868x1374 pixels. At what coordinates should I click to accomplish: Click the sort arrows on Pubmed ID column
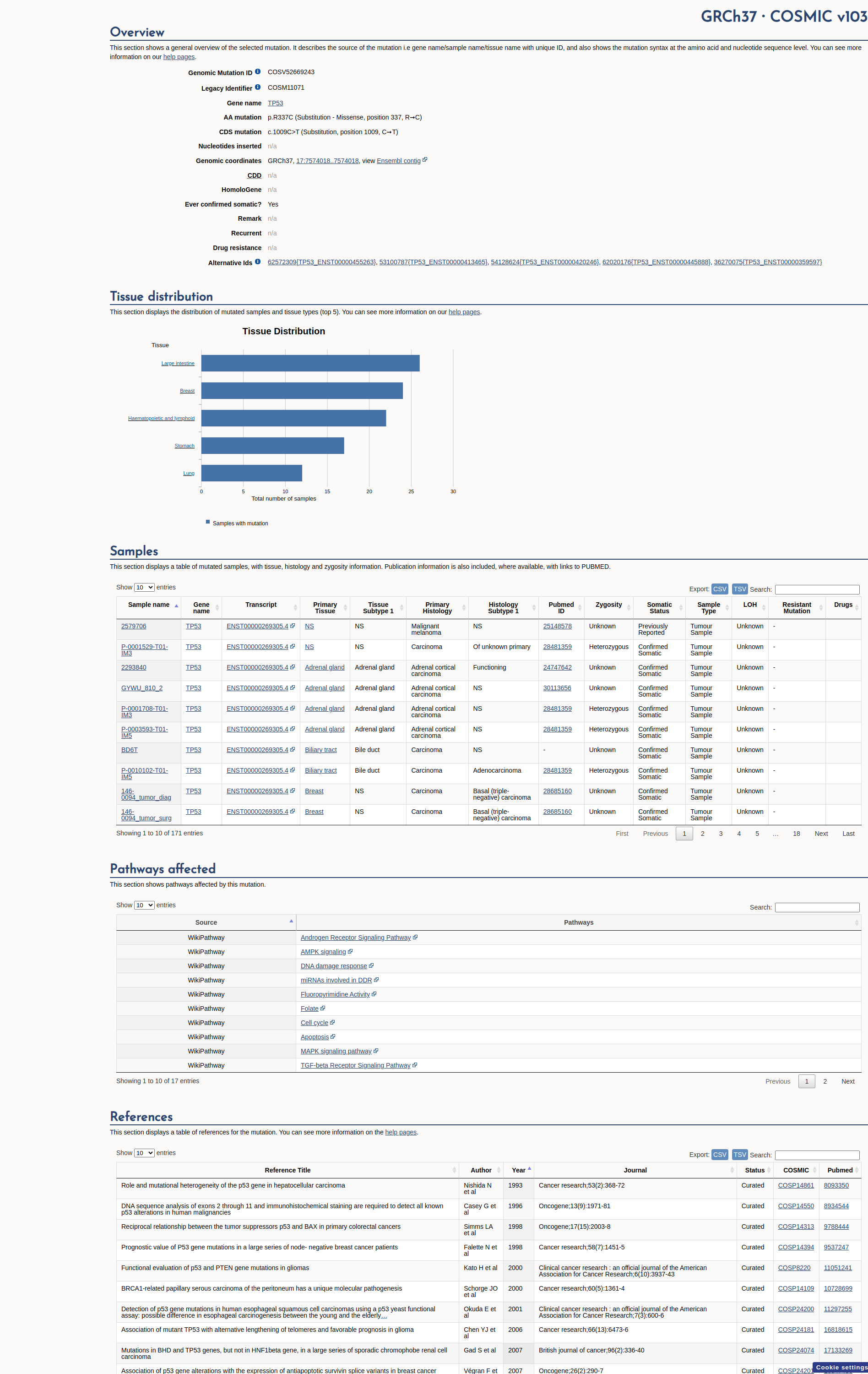click(x=580, y=608)
